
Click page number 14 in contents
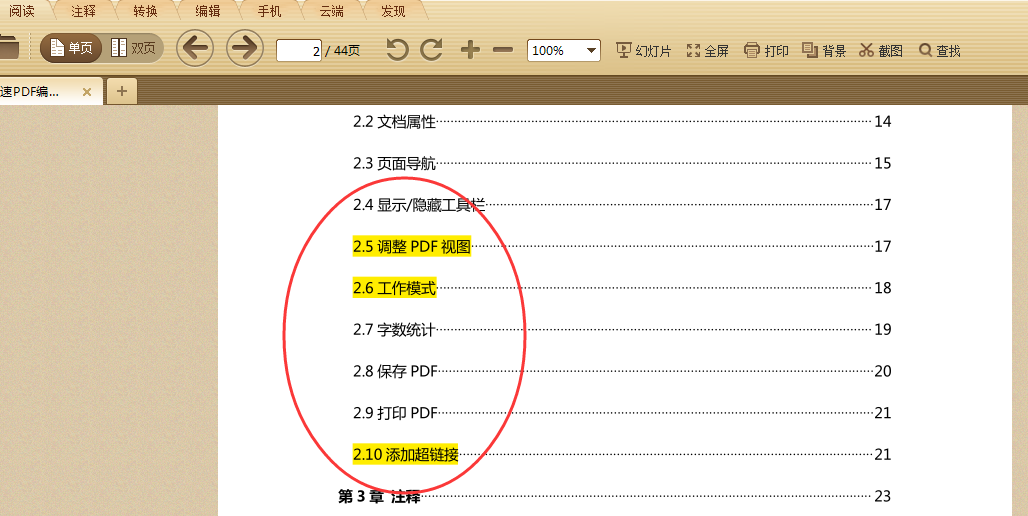(x=882, y=121)
